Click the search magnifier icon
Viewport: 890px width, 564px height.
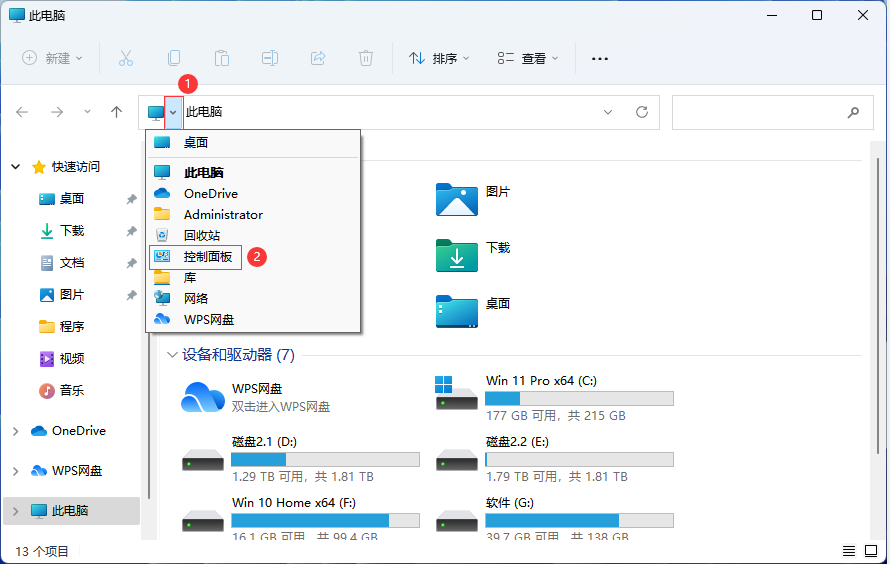coord(853,112)
